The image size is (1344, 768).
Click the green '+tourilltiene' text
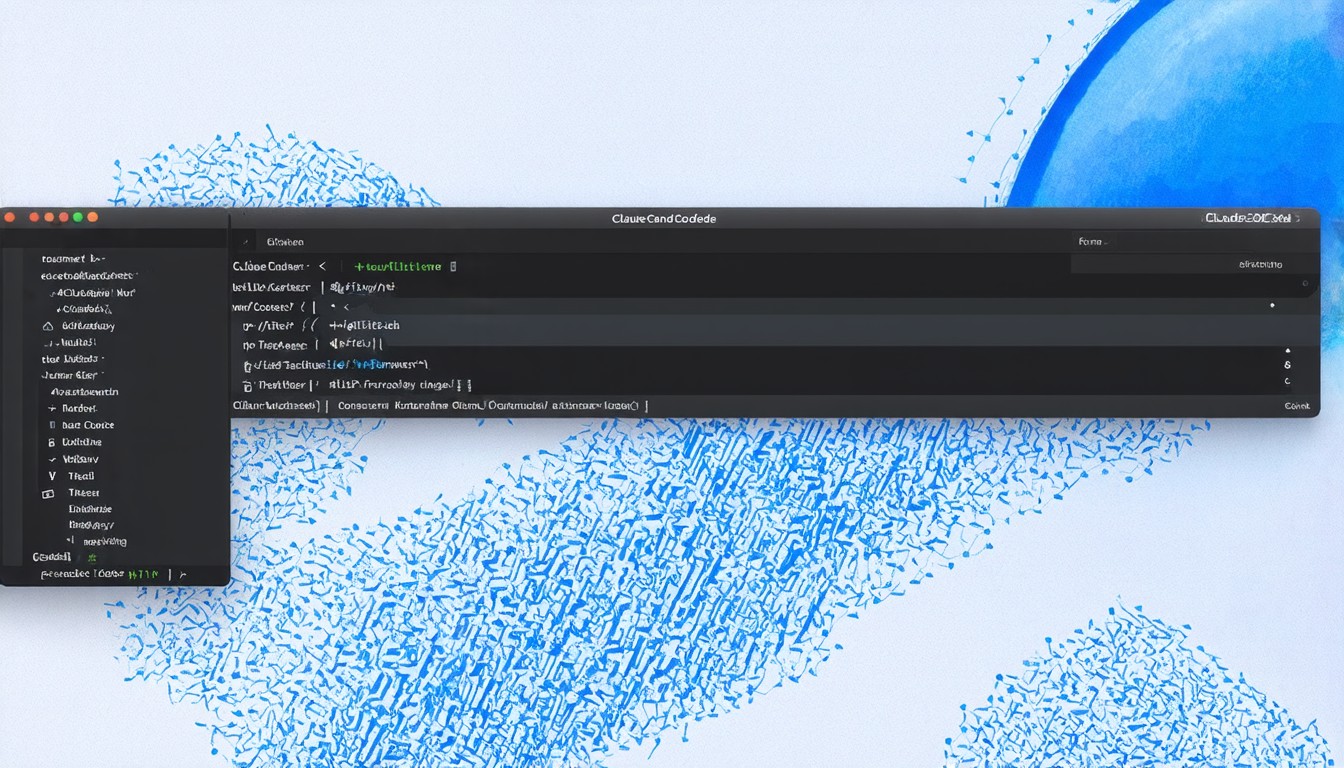coord(398,267)
